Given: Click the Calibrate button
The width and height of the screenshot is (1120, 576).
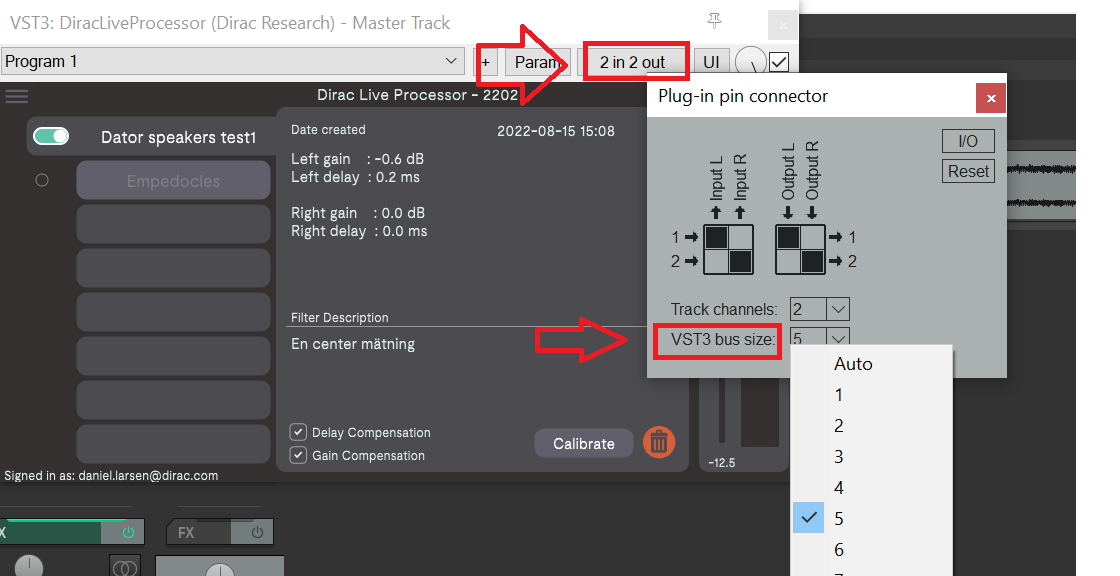Looking at the screenshot, I should [x=584, y=443].
